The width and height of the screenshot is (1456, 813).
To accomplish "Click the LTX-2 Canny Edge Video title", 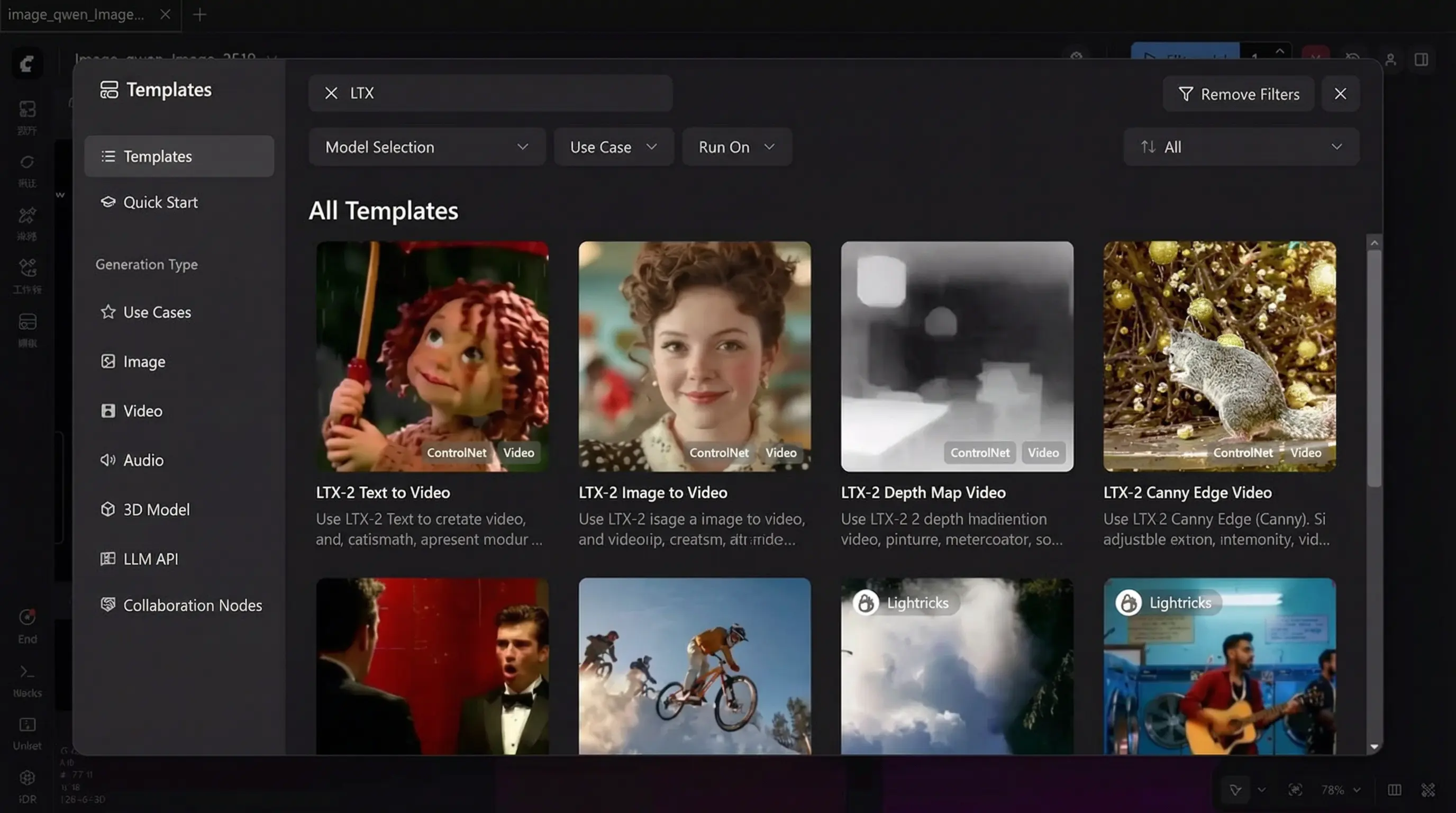I will pos(1187,492).
